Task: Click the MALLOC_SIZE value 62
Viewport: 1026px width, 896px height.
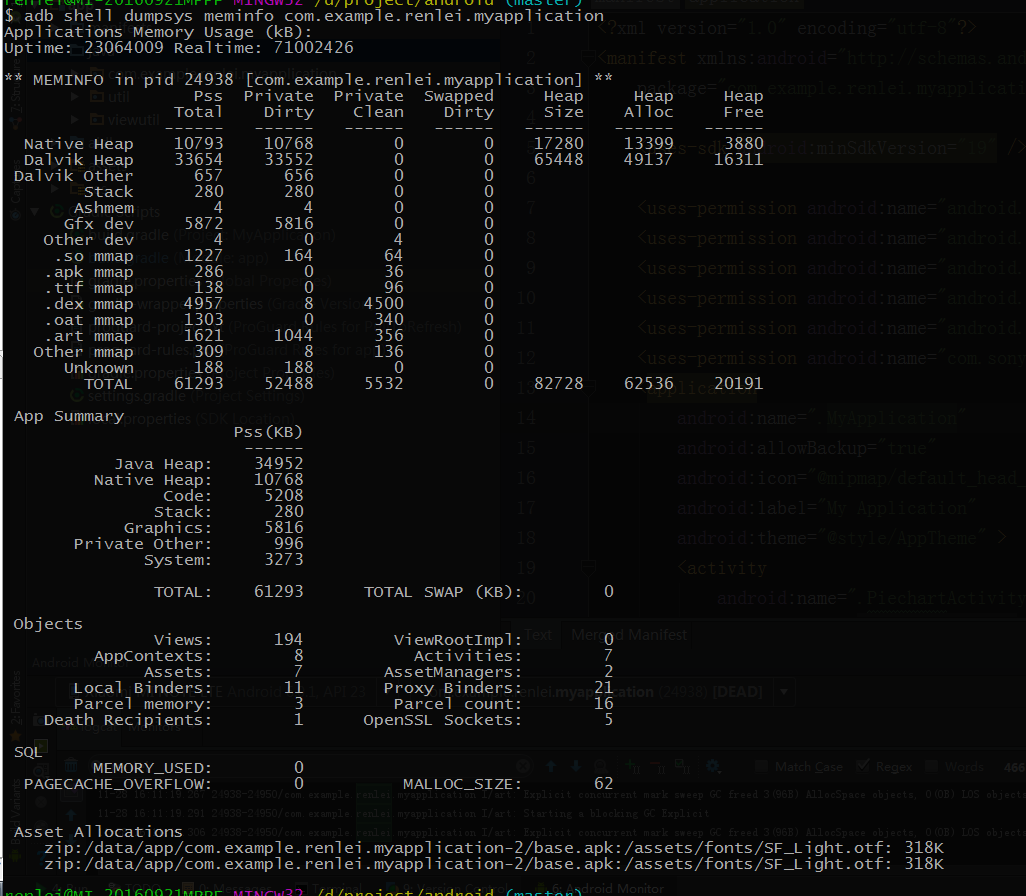Action: point(603,784)
